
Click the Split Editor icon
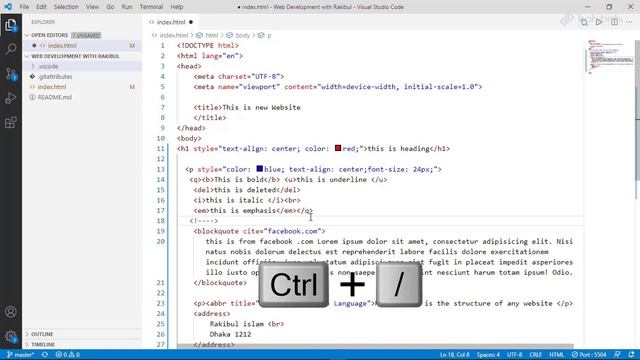click(614, 22)
